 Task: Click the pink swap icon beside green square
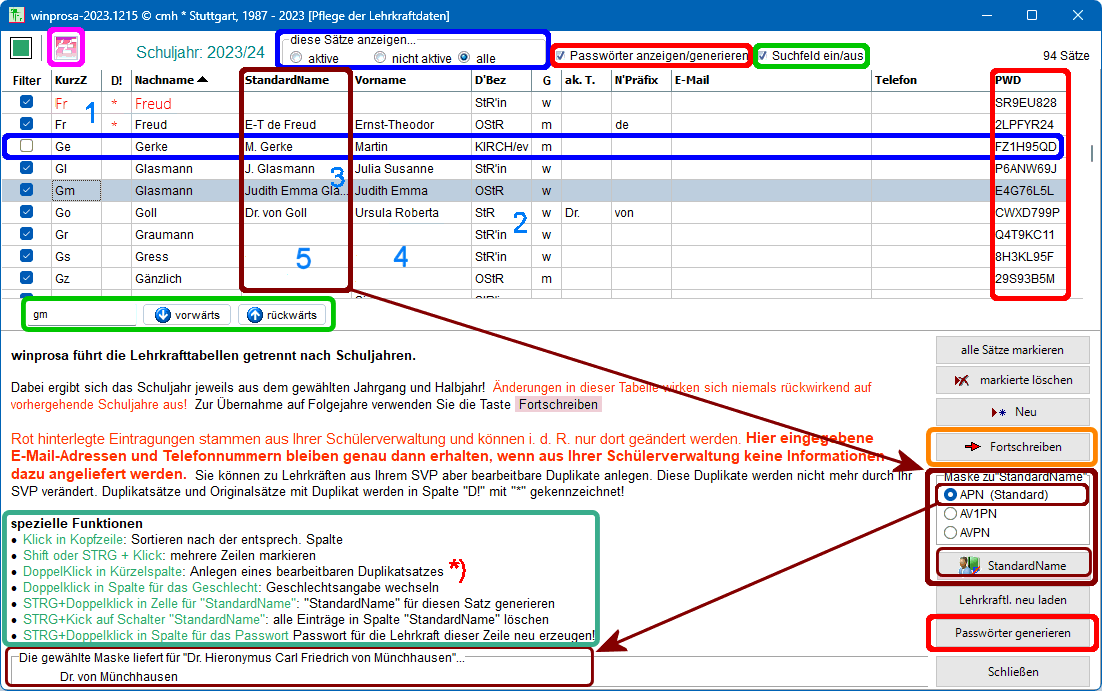67,48
